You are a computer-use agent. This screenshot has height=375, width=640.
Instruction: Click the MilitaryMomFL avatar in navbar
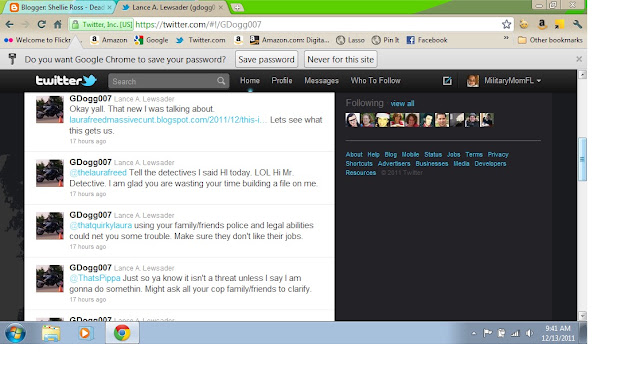point(473,81)
